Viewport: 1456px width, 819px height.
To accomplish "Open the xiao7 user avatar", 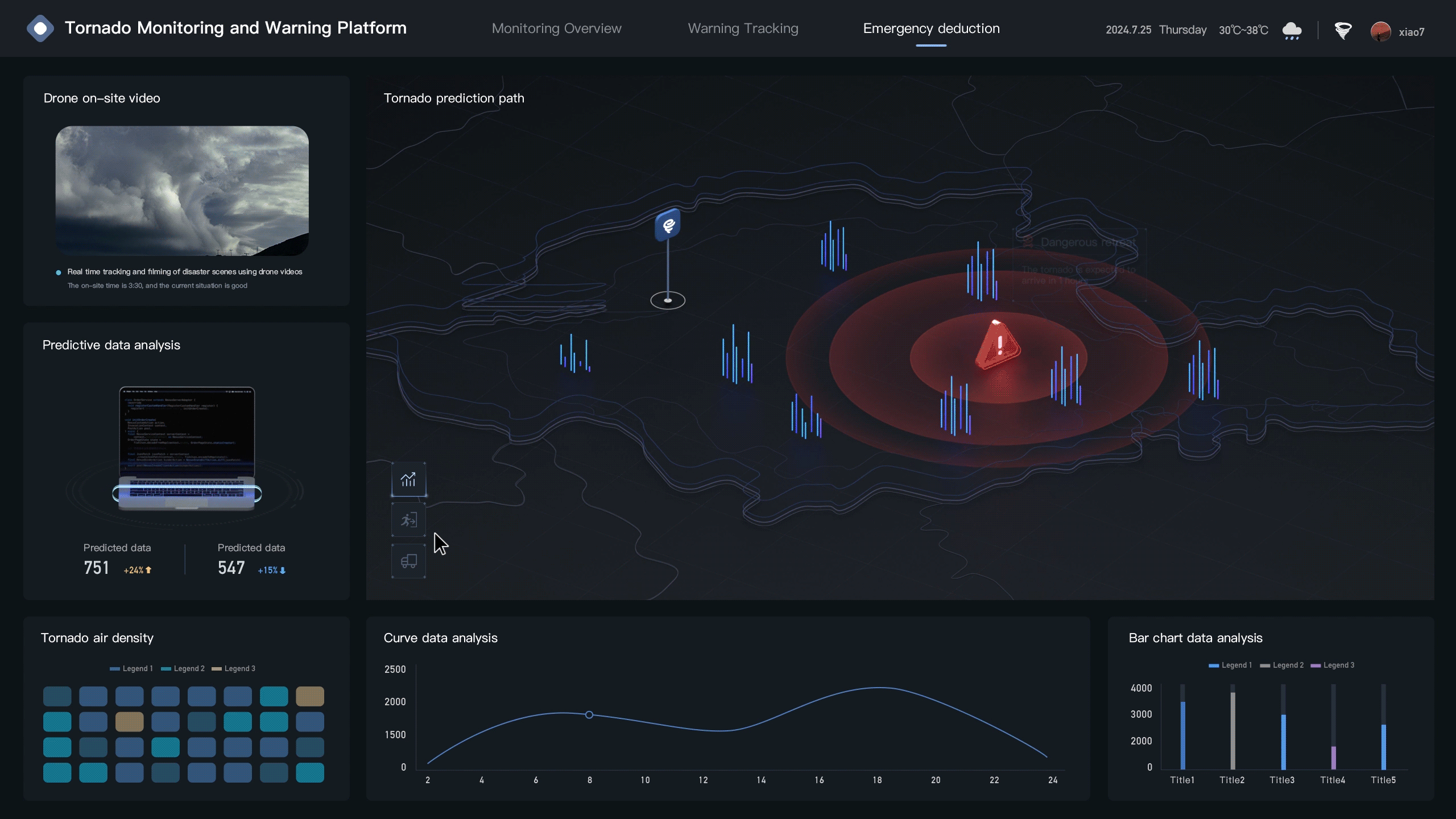I will click(x=1380, y=32).
